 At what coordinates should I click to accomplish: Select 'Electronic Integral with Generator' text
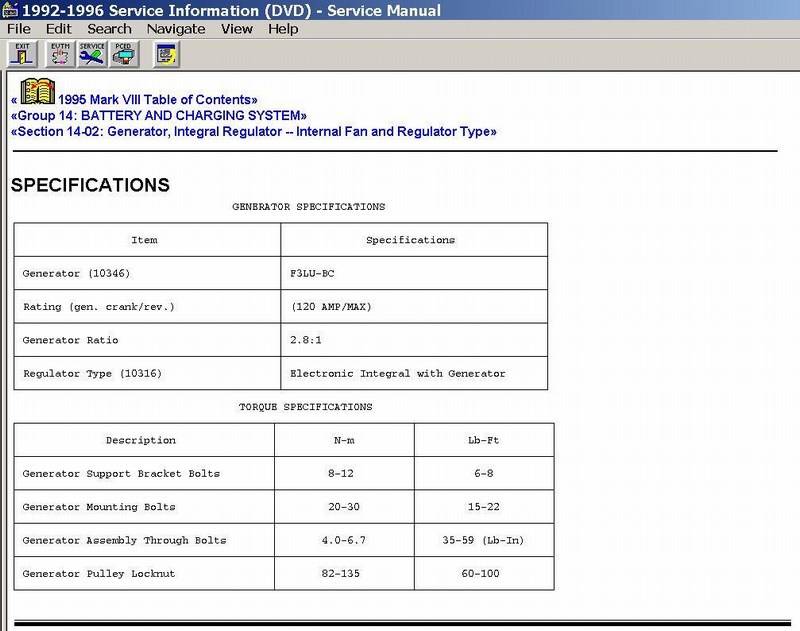(x=398, y=373)
